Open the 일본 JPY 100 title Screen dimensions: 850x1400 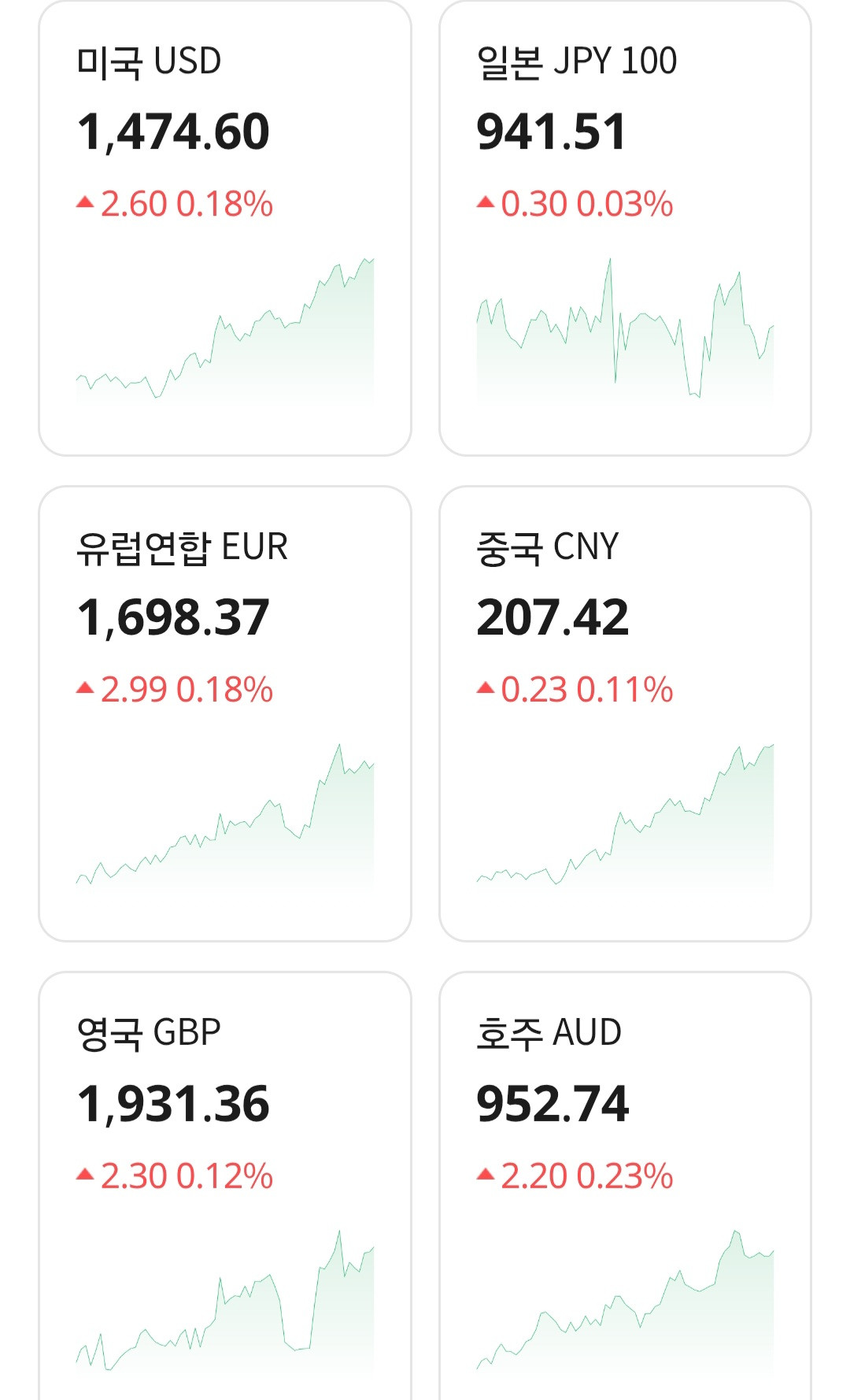tap(576, 61)
